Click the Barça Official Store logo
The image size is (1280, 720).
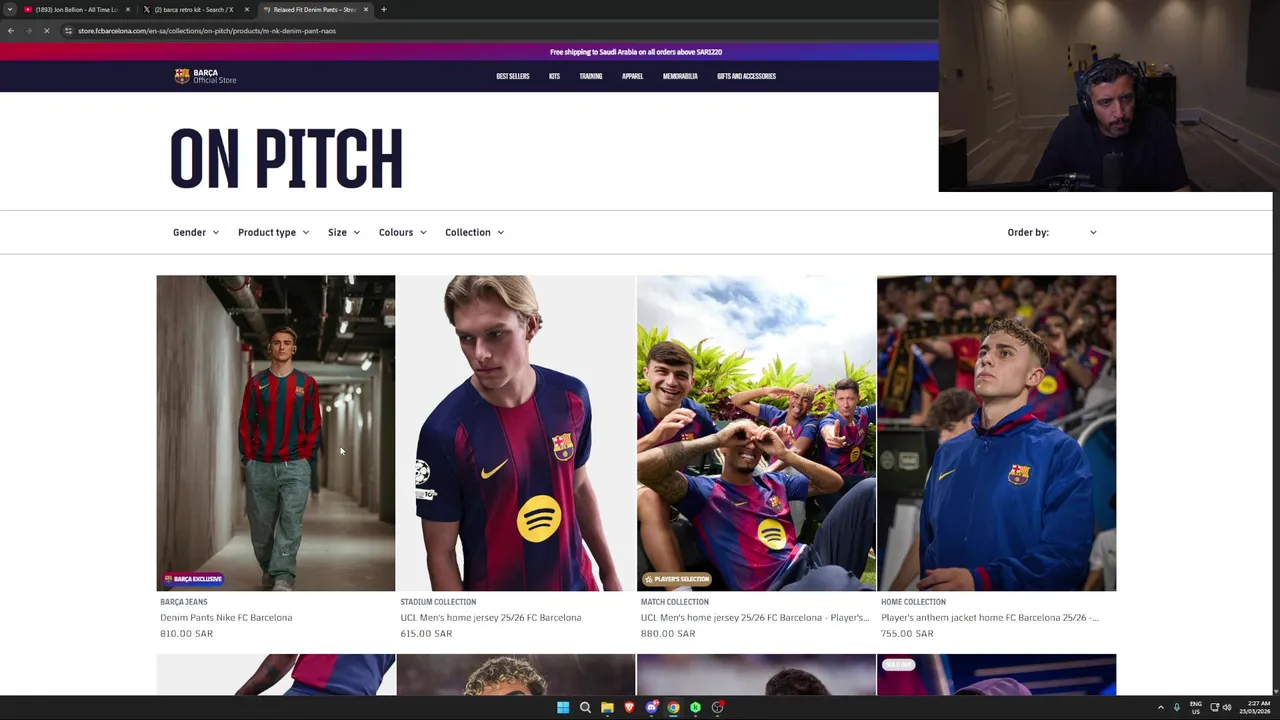tap(205, 76)
